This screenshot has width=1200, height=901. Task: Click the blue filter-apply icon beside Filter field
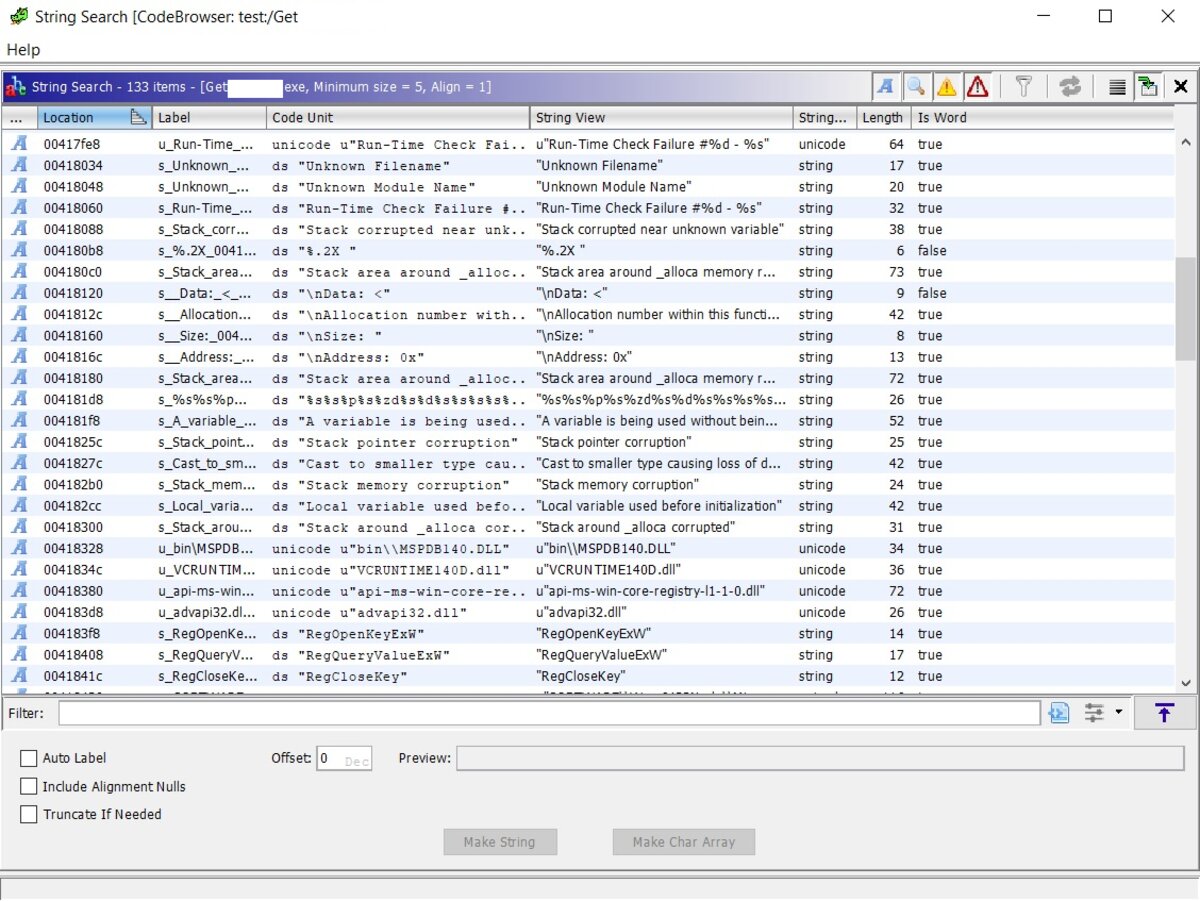[x=1059, y=713]
